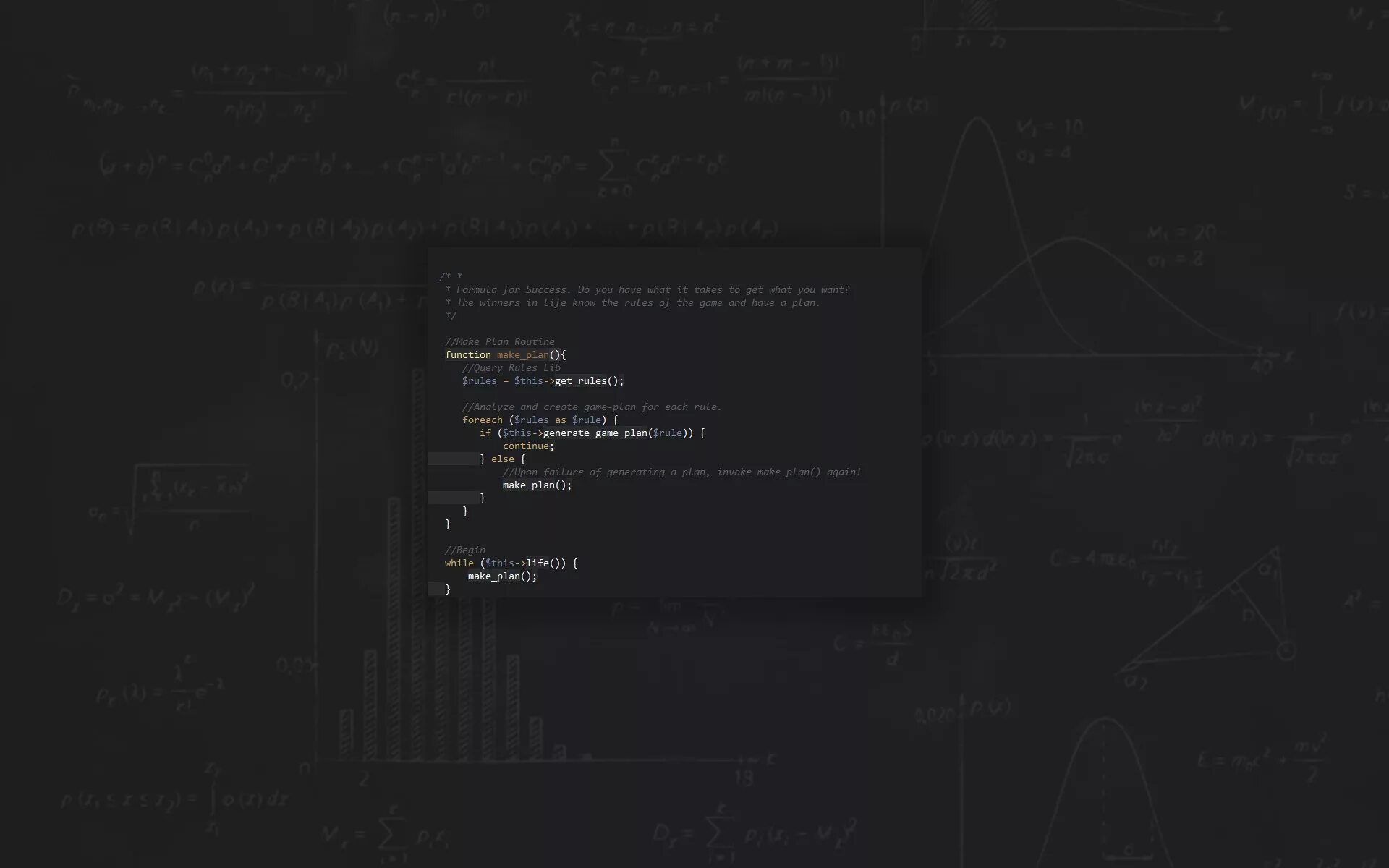Click the 'continue;' statement

coord(528,446)
